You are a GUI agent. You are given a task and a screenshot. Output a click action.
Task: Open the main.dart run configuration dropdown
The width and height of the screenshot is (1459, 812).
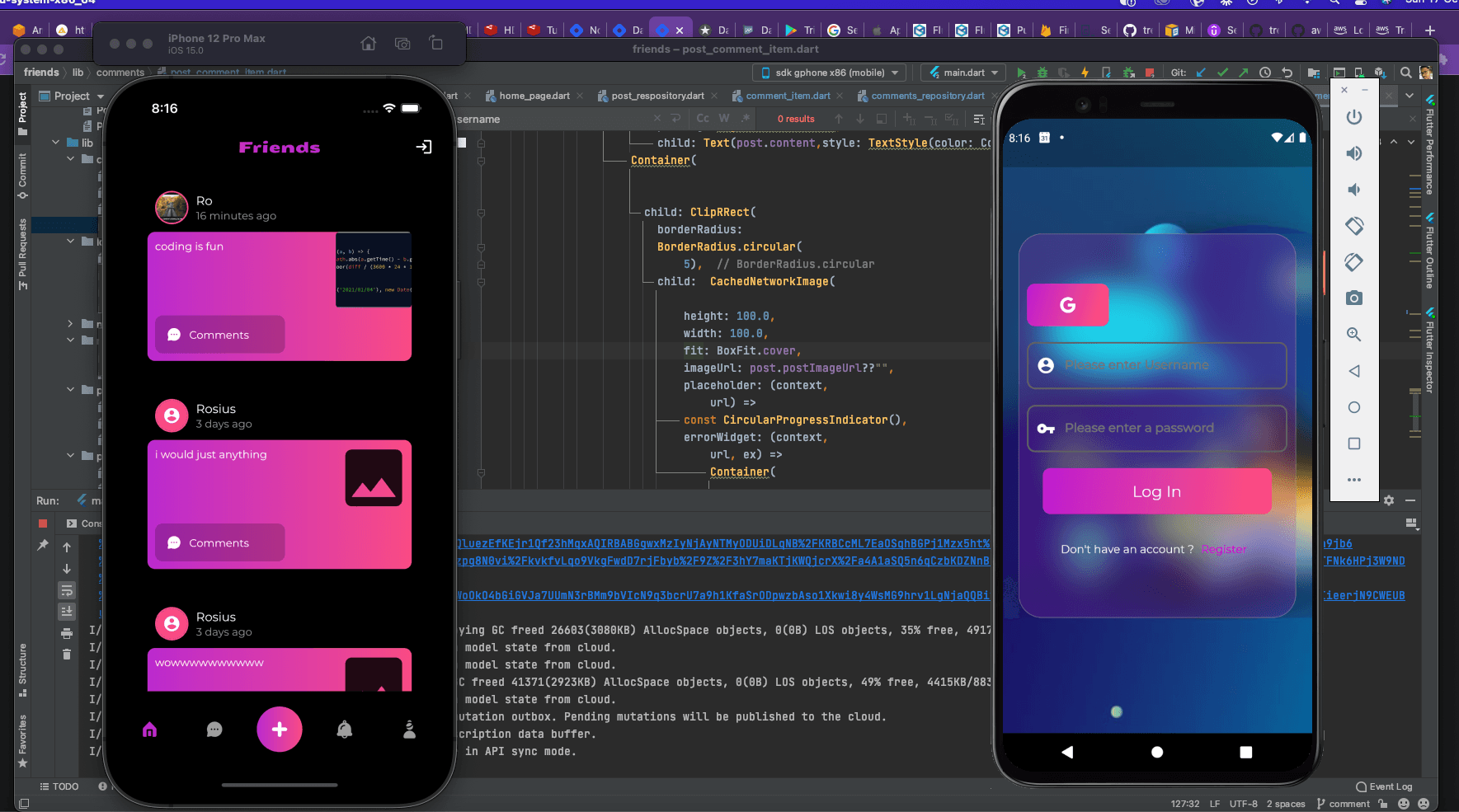pyautogui.click(x=962, y=73)
